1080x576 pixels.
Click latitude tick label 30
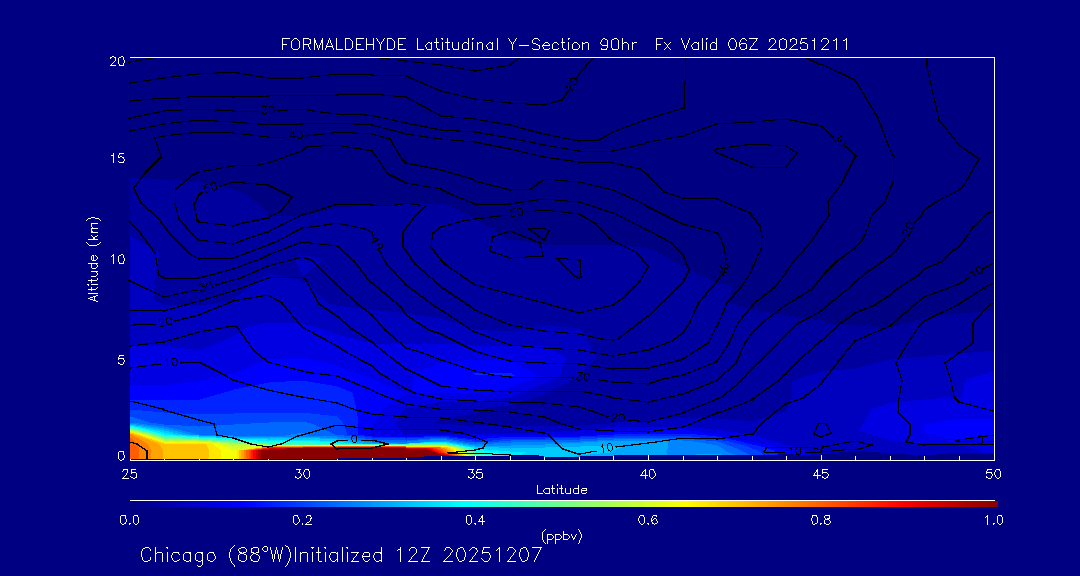click(x=302, y=473)
